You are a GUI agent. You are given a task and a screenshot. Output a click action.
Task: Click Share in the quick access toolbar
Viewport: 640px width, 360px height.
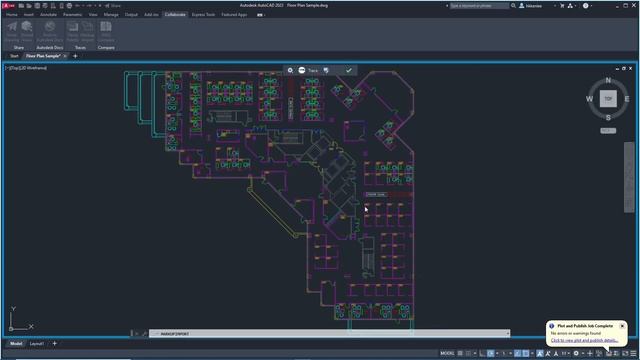tap(113, 6)
